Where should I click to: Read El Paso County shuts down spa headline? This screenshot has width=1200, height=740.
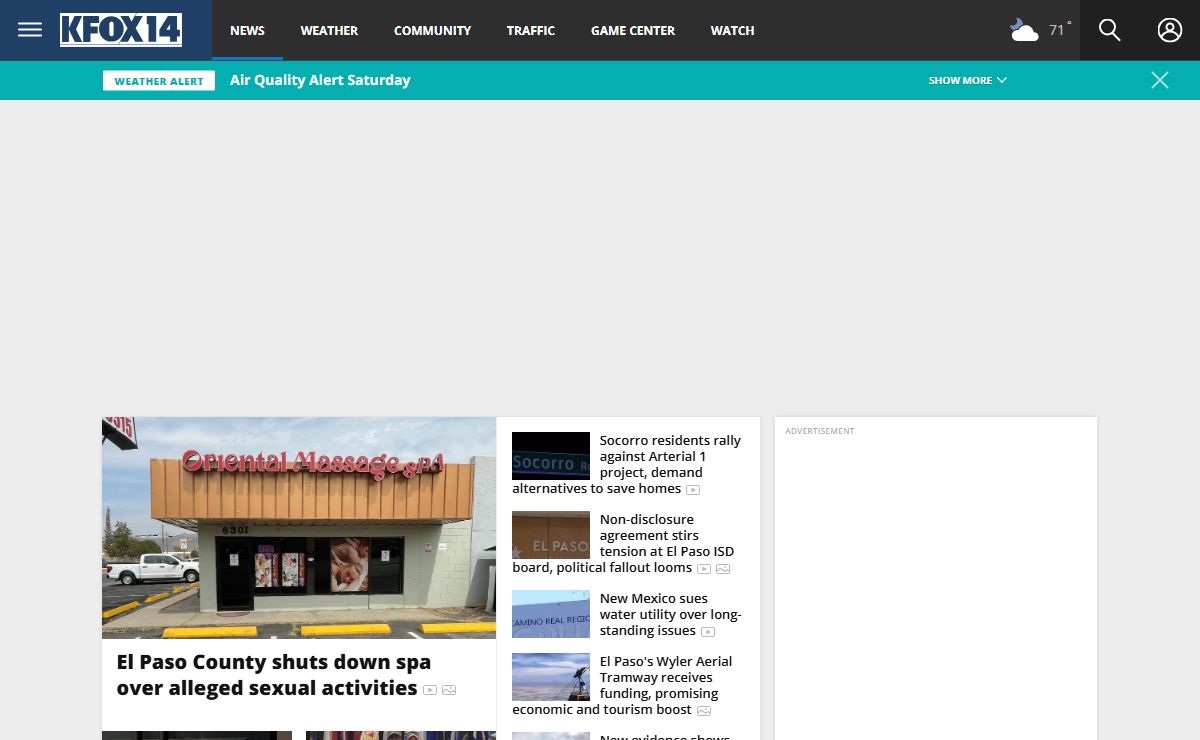tap(274, 675)
